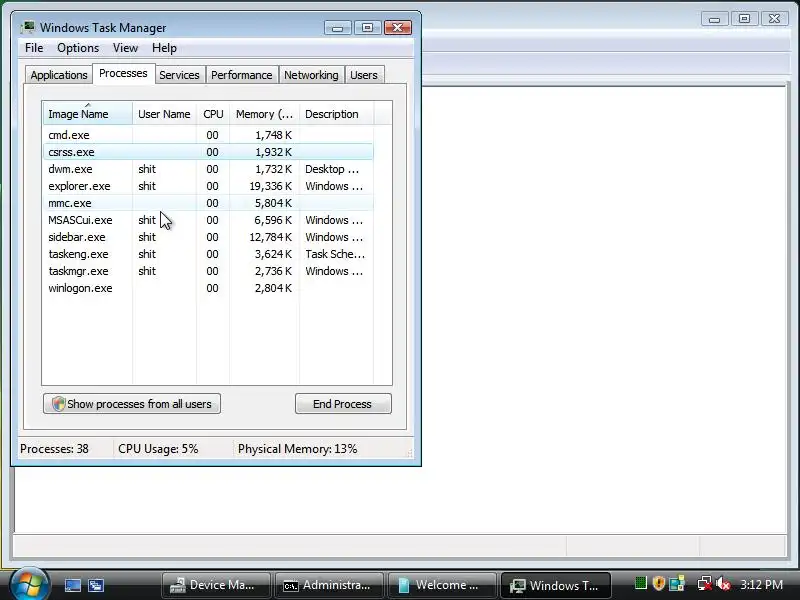The image size is (800, 600).
Task: Select the csrss.exe process
Action: pyautogui.click(x=208, y=152)
